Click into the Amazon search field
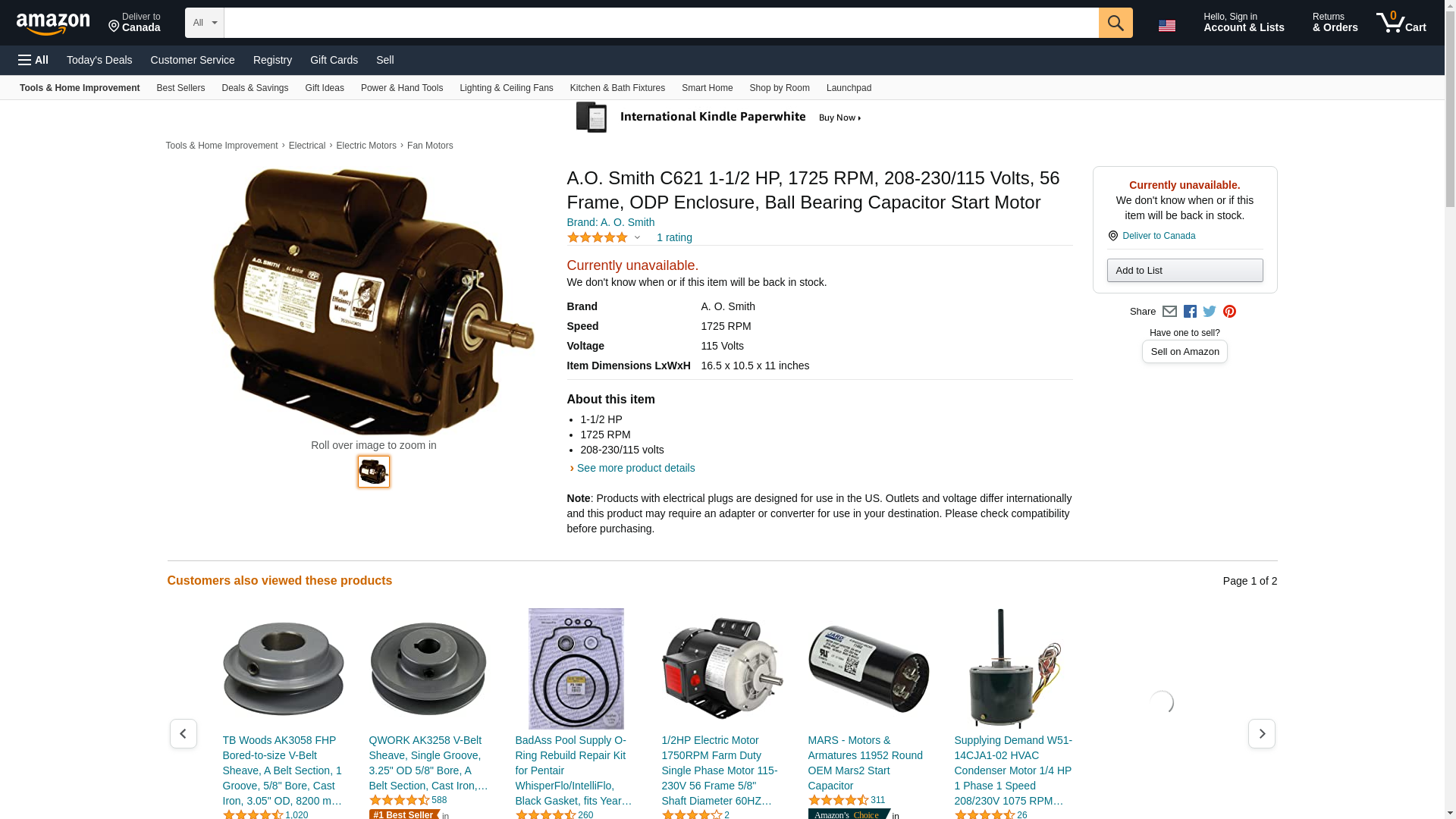This screenshot has height=819, width=1456. [661, 23]
